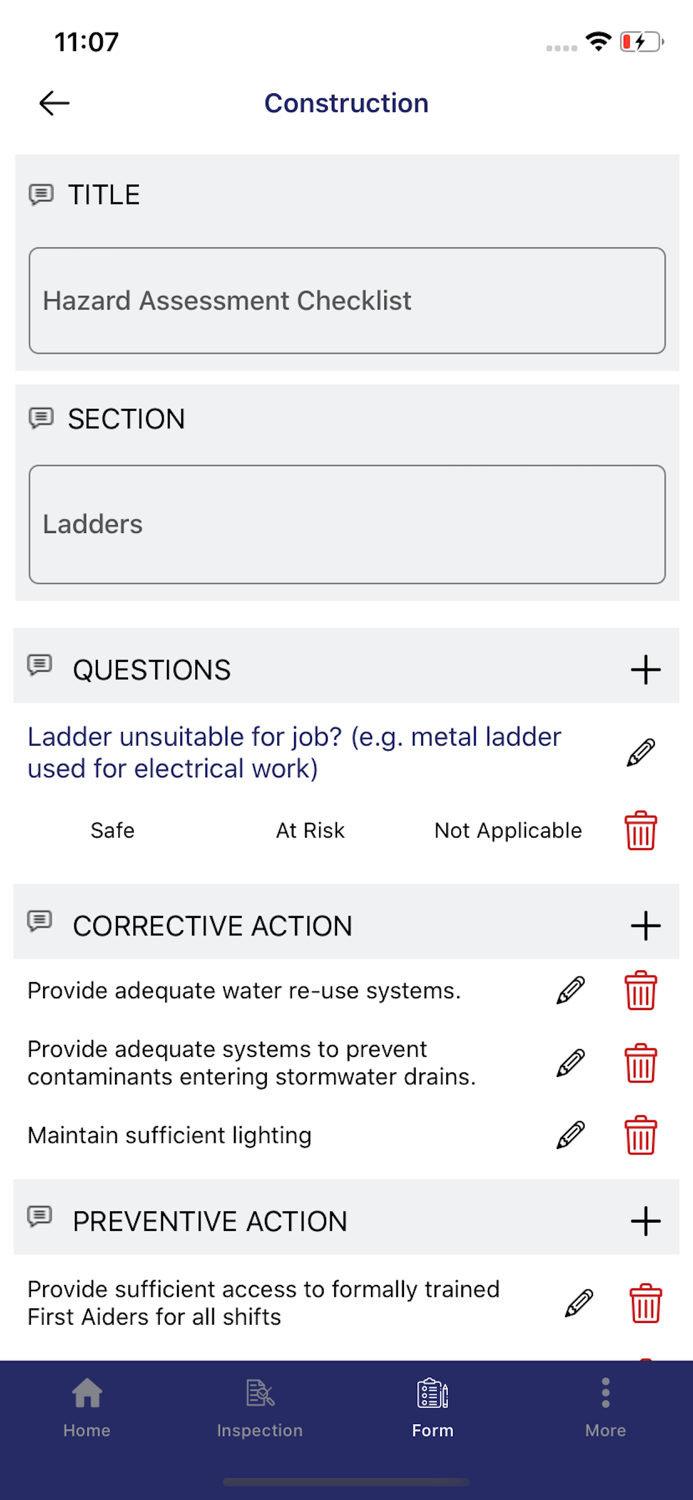Select the 'Safe' response option
Image resolution: width=693 pixels, height=1500 pixels.
[112, 830]
